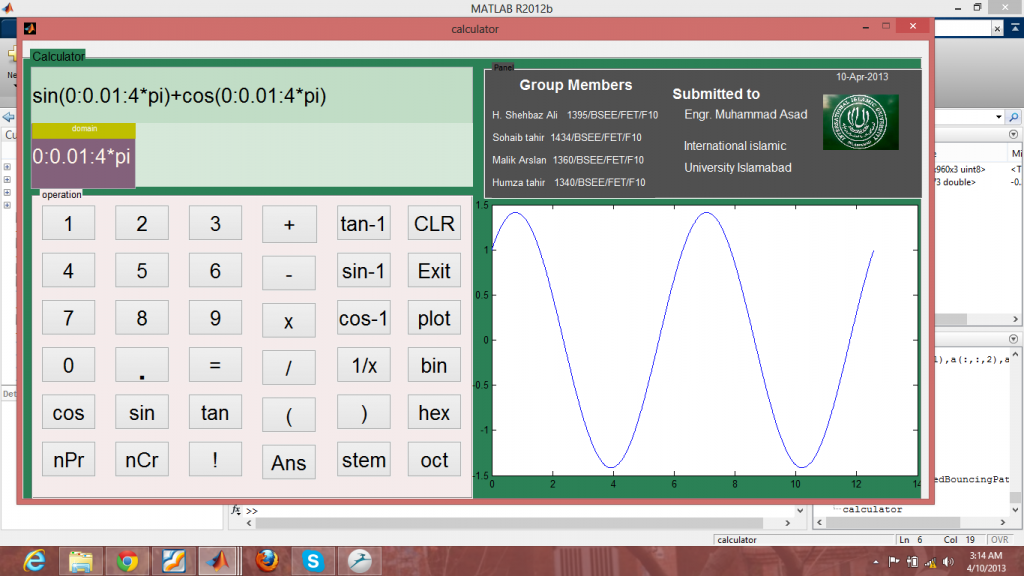Open Google Chrome from the taskbar
This screenshot has height=576, width=1024.
(127, 561)
